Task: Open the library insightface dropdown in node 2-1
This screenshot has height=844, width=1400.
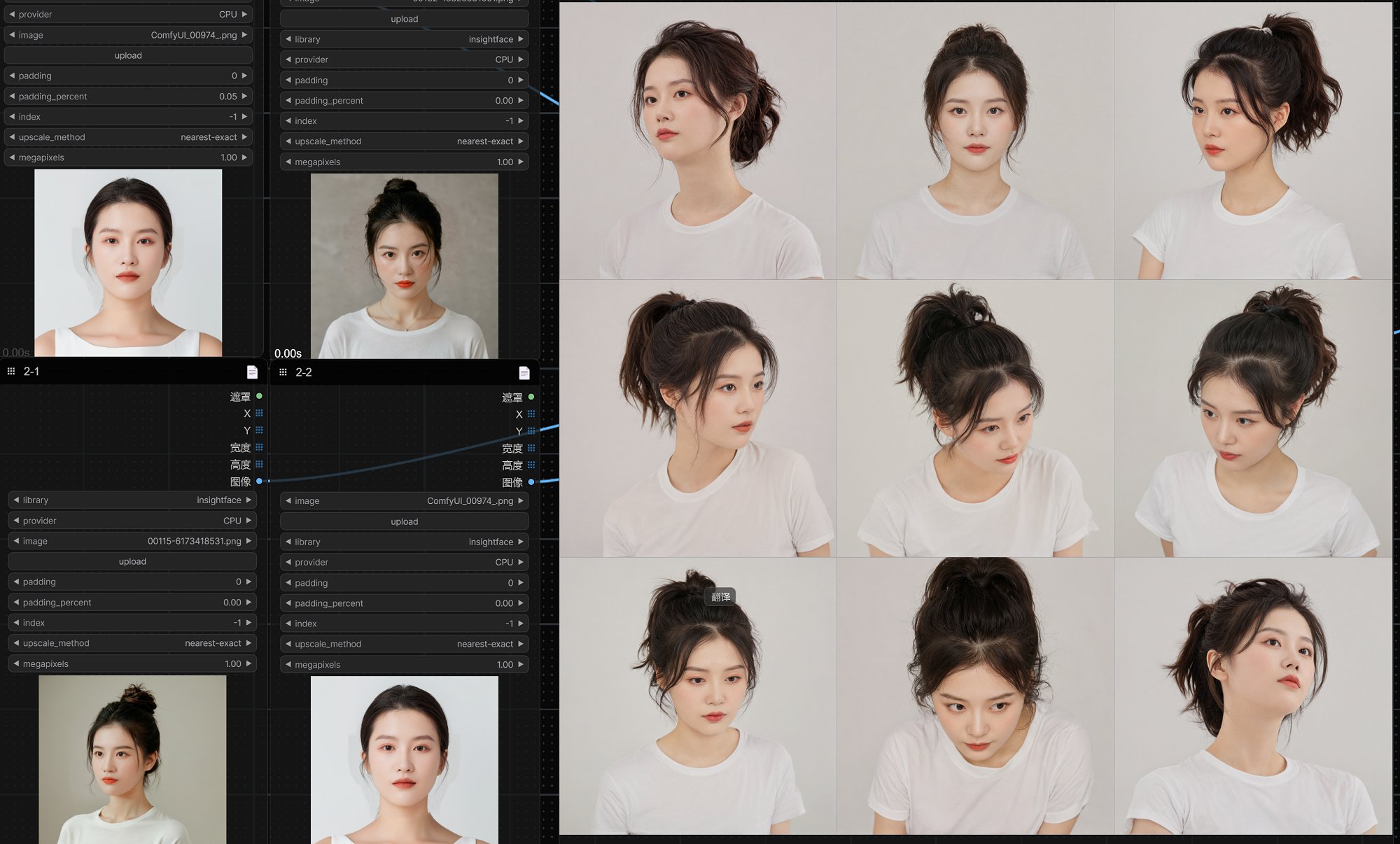Action: (132, 500)
